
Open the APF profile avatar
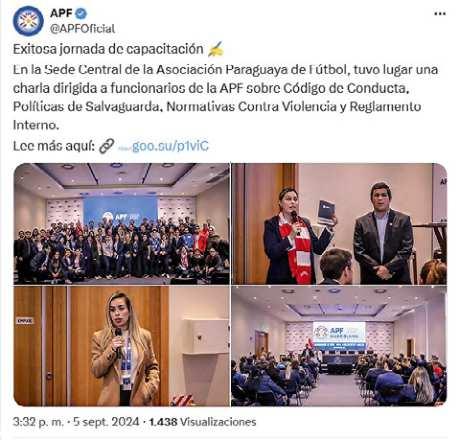[x=28, y=21]
